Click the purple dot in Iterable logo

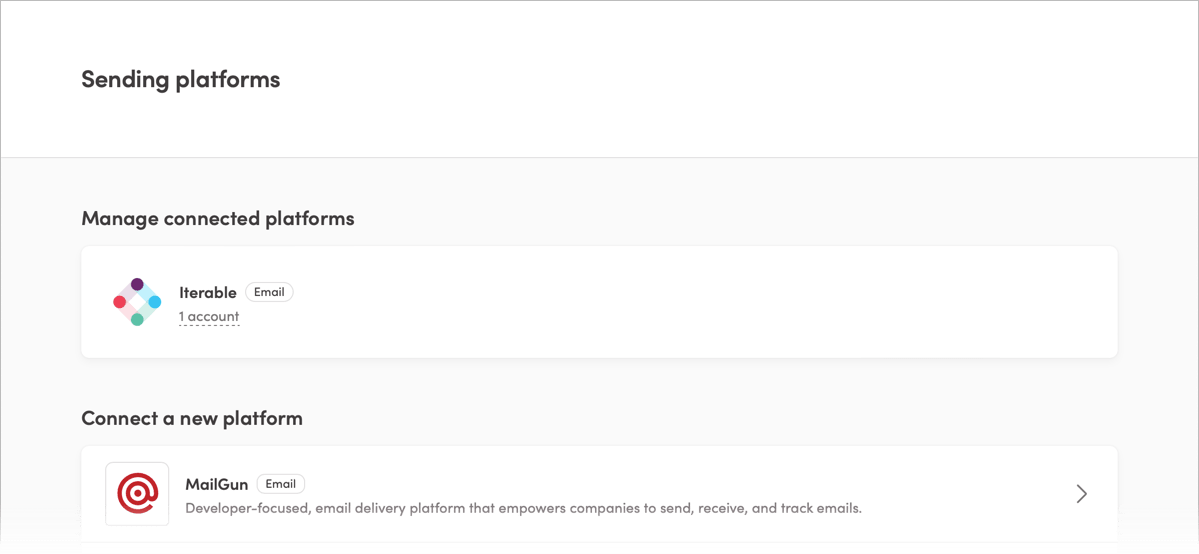(x=137, y=285)
